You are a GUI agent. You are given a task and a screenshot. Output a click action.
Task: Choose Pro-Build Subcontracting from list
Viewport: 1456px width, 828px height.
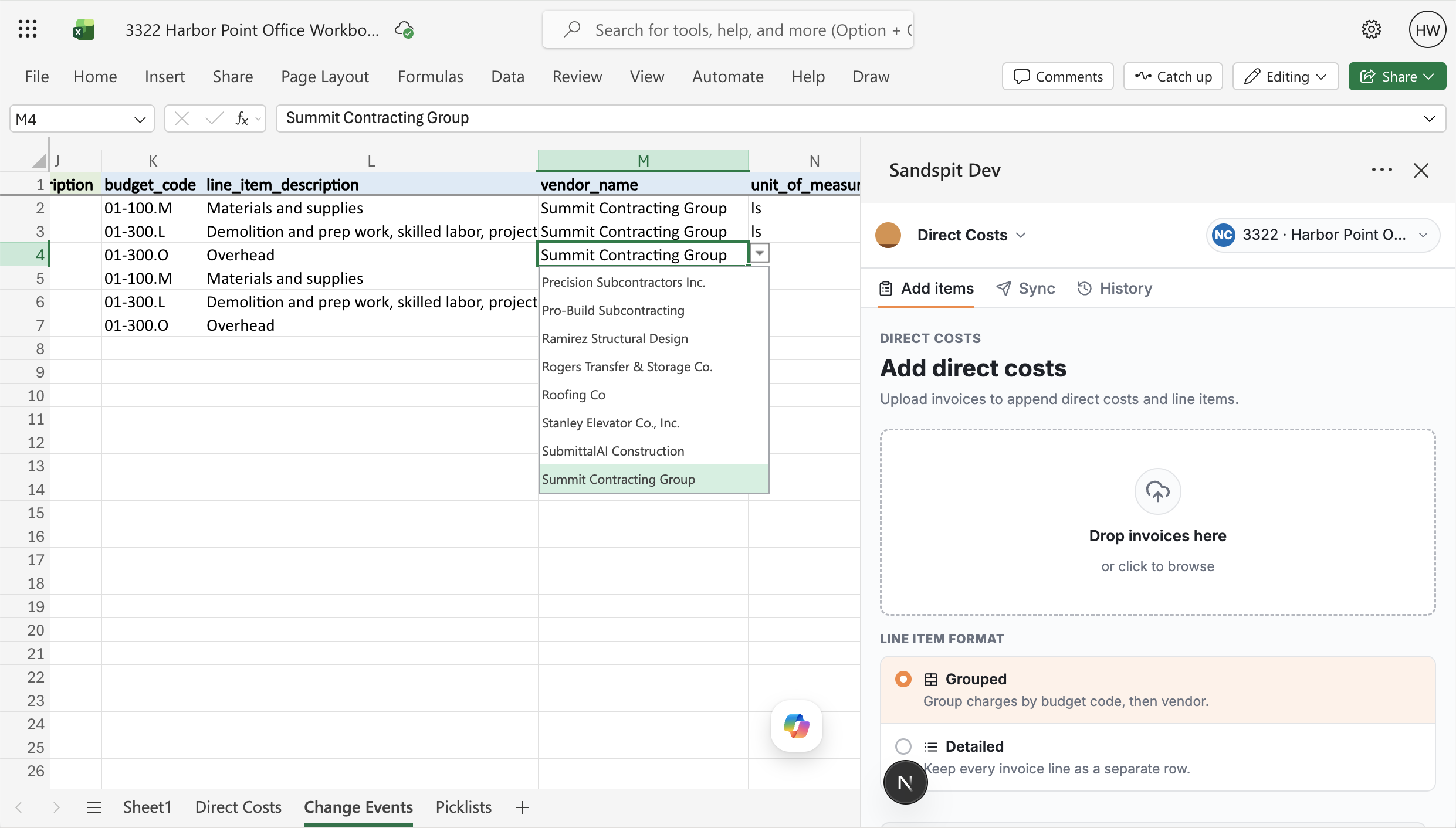653,310
